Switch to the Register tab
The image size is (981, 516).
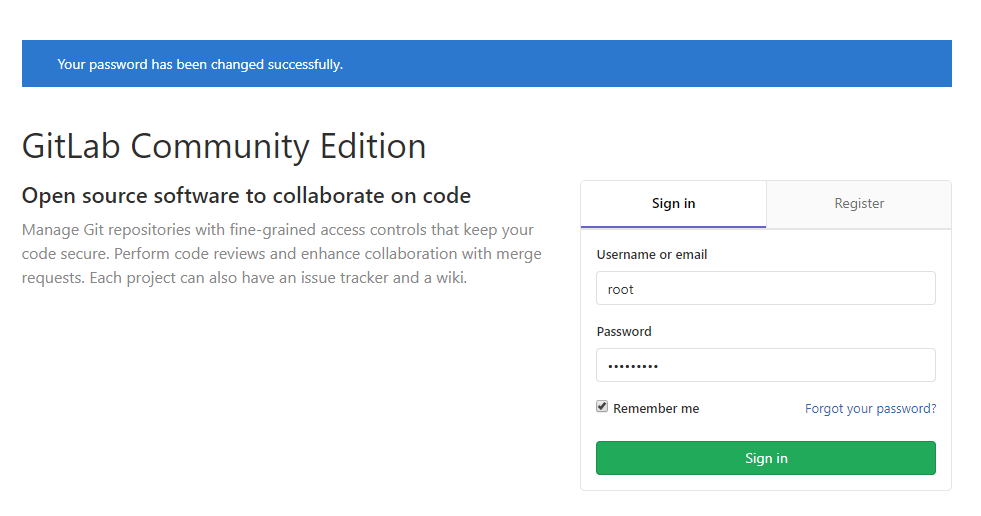click(859, 204)
